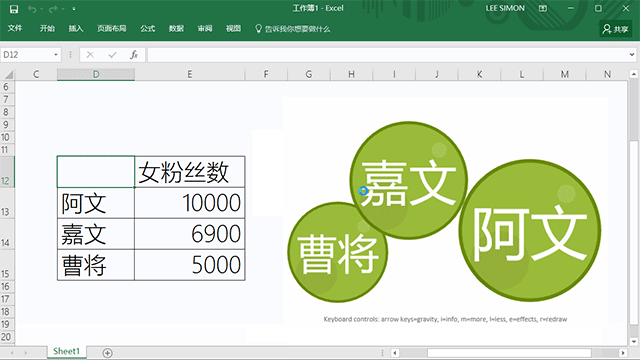Select column M header
Screen dimensions: 640x360
564,74
